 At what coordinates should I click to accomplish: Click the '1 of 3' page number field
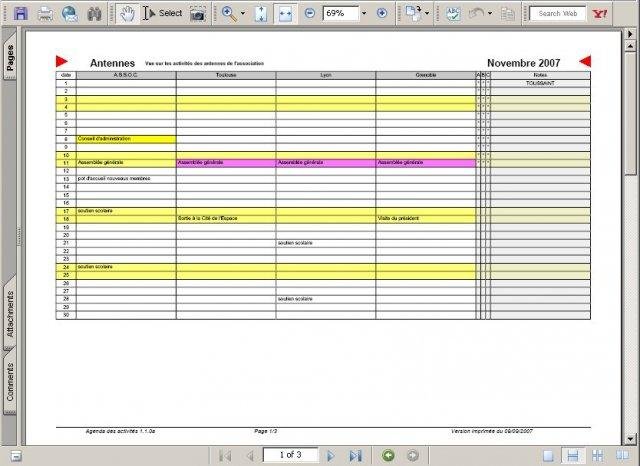click(x=290, y=455)
